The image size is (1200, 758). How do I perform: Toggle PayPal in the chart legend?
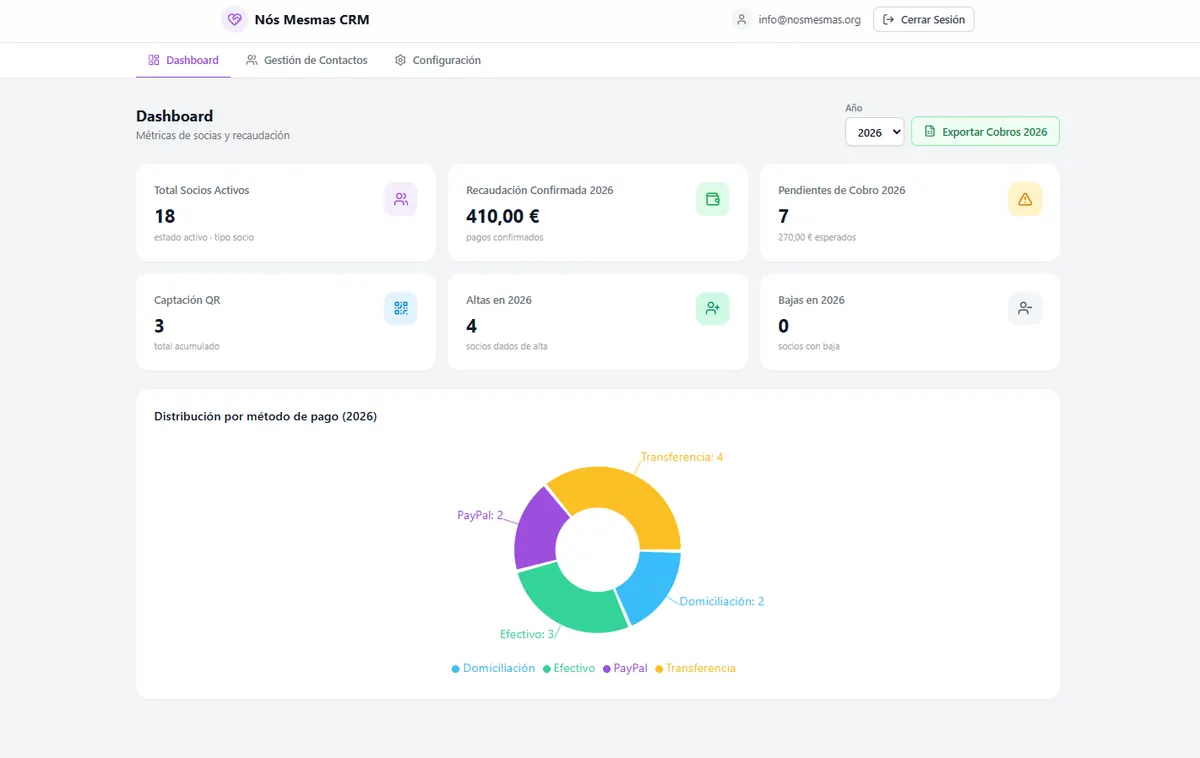tap(625, 668)
